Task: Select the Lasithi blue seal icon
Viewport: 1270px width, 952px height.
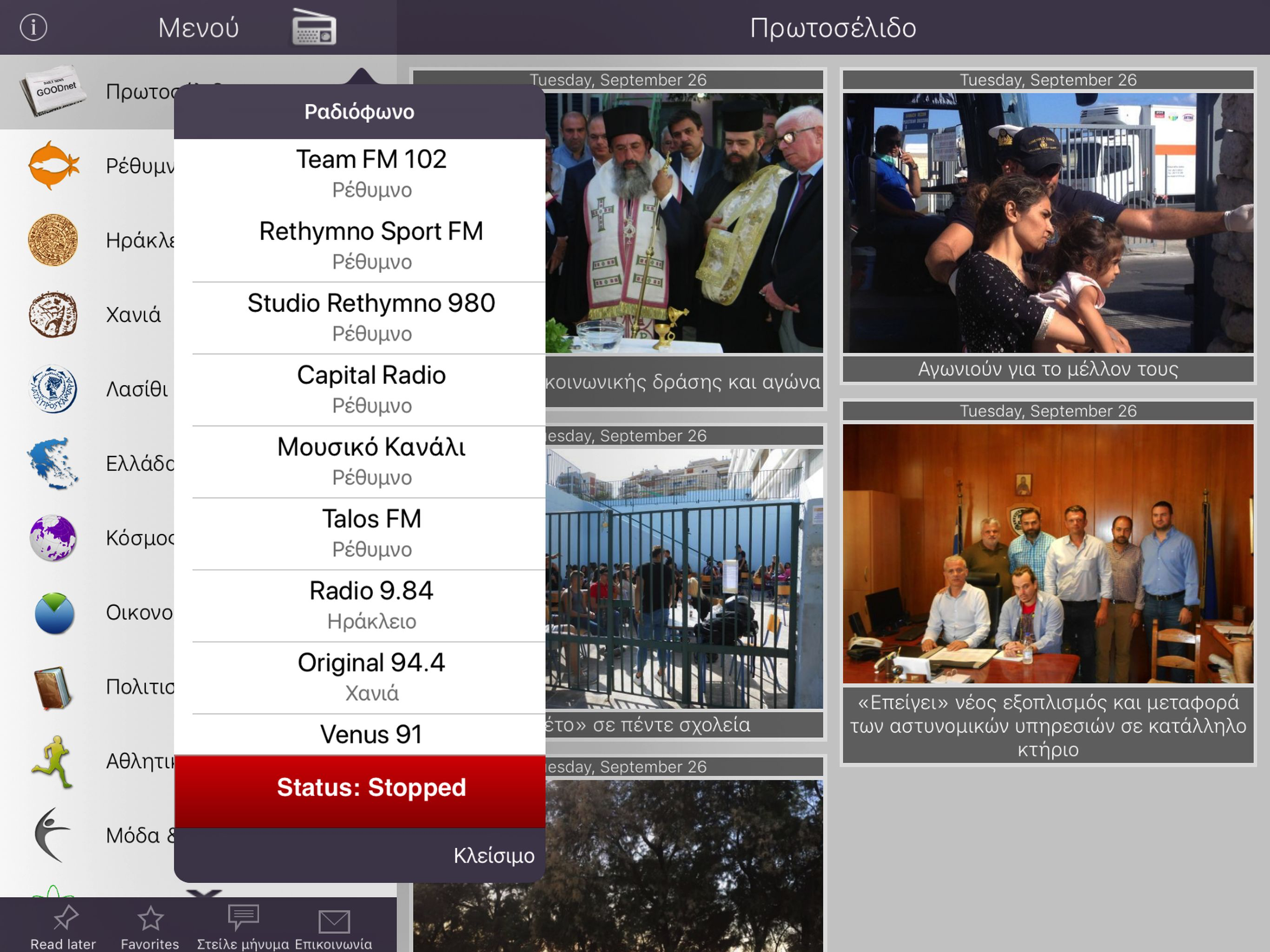Action: 53,389
